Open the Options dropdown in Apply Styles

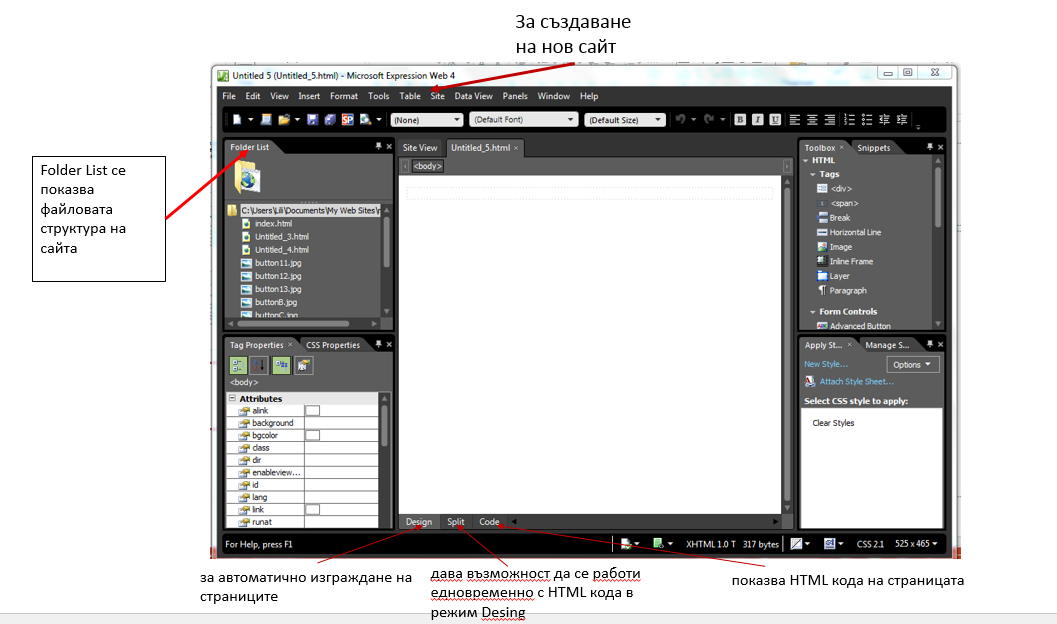pyautogui.click(x=912, y=365)
